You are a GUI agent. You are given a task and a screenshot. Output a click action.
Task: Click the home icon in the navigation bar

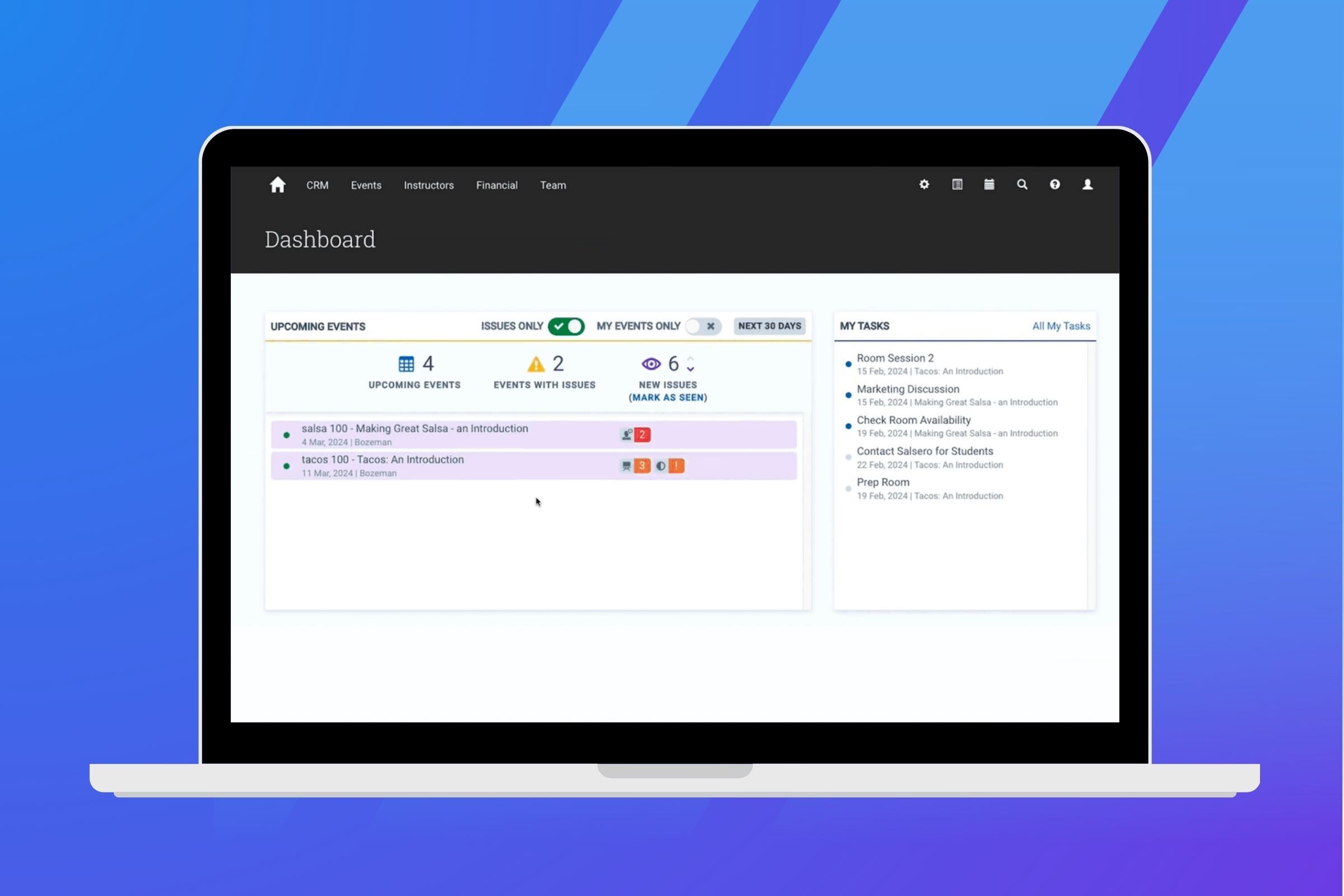(277, 185)
